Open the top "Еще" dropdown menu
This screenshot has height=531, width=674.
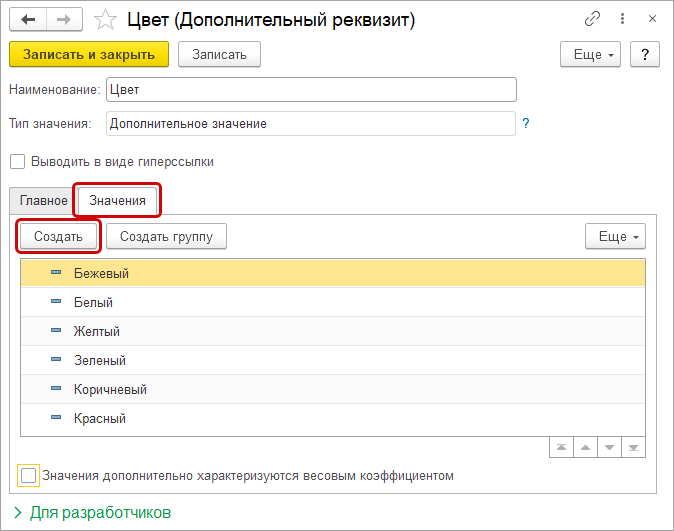click(593, 54)
